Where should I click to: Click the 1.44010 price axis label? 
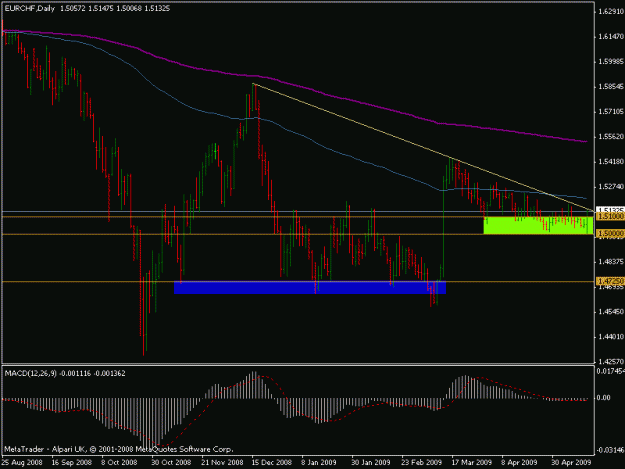(611, 337)
